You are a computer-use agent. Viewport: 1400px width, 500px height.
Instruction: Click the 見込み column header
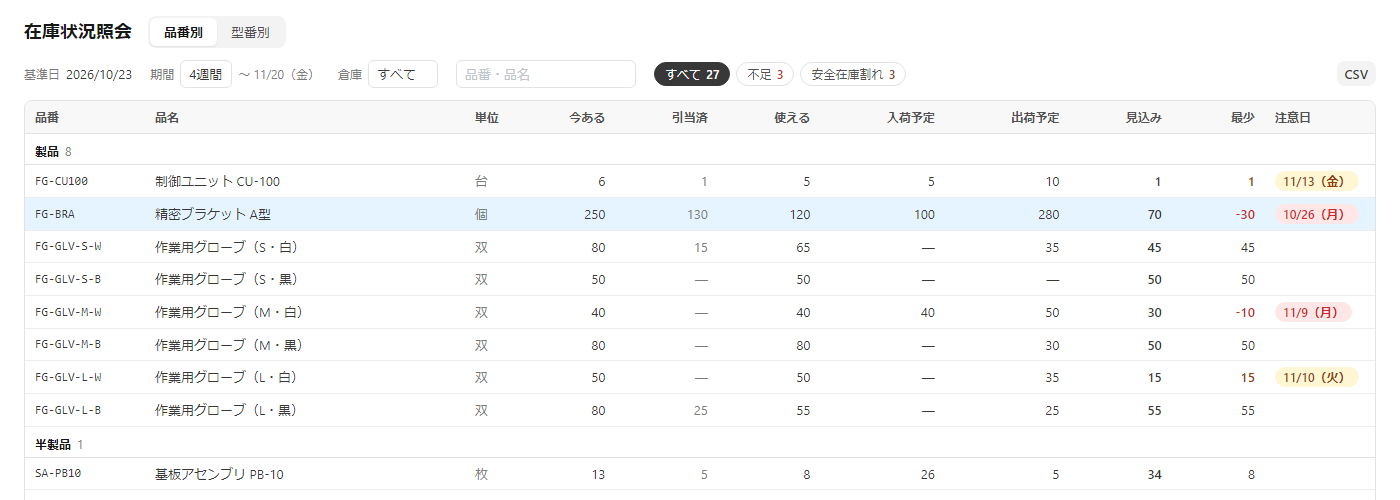pyautogui.click(x=1143, y=118)
